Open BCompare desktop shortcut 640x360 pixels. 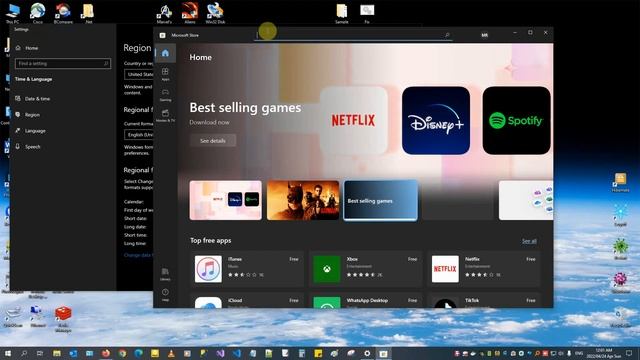(63, 13)
